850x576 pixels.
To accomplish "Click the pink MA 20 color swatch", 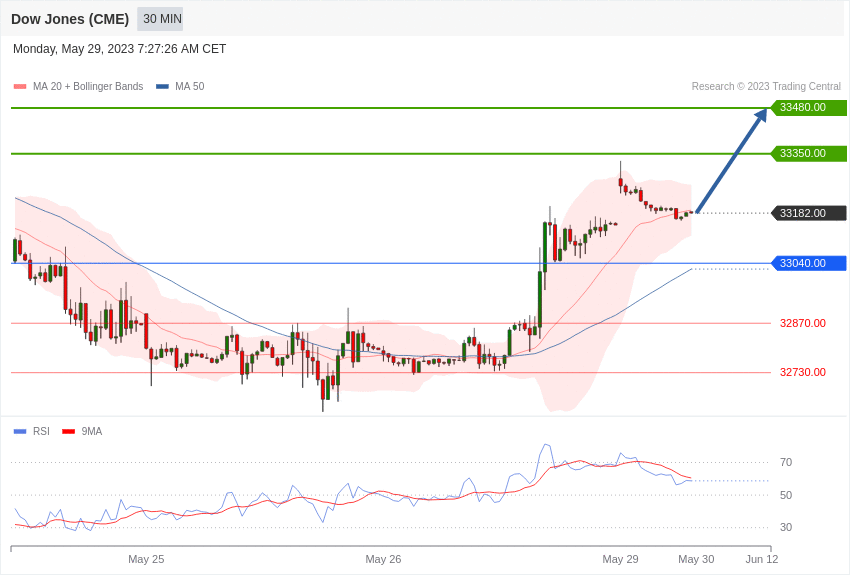I will tap(20, 86).
